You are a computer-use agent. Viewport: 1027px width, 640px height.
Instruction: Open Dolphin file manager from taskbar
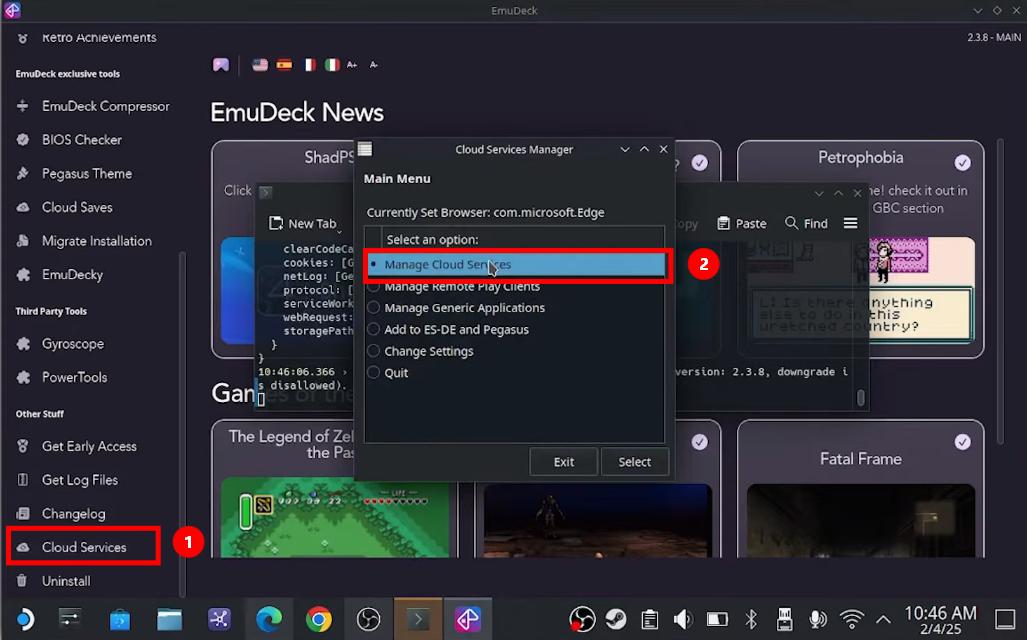[170, 619]
